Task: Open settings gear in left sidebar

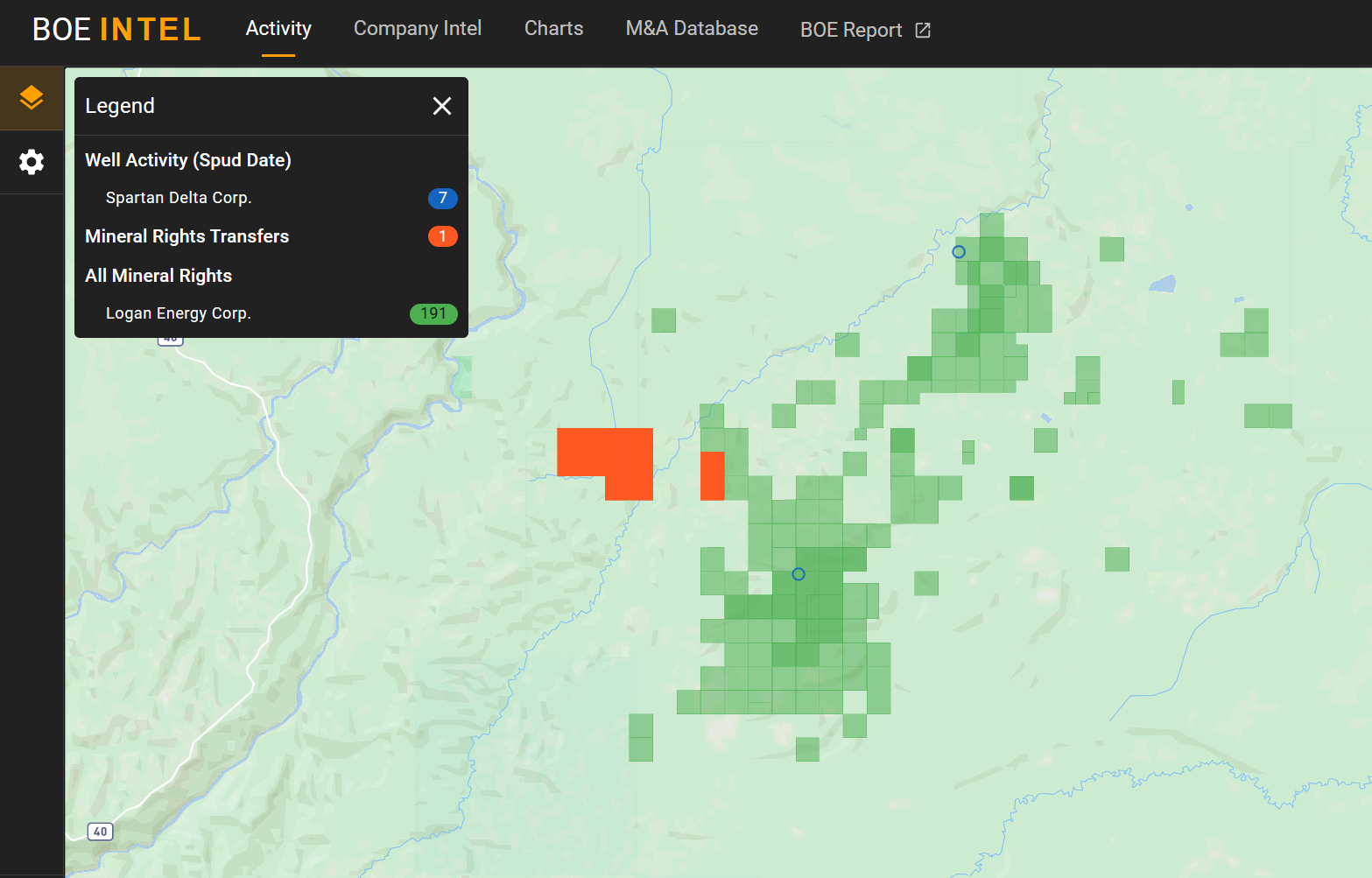Action: [32, 162]
